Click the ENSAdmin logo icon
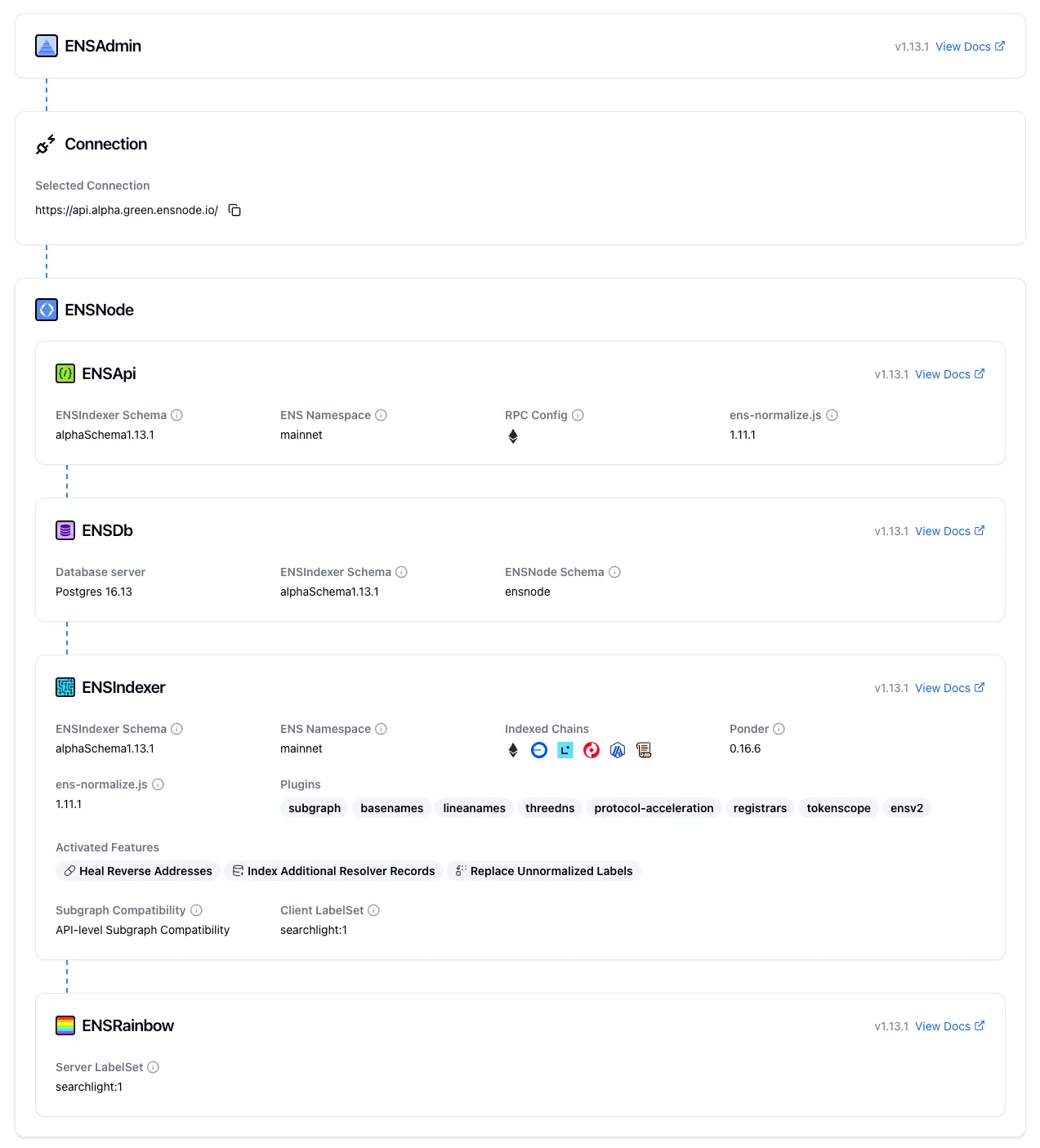 click(47, 46)
